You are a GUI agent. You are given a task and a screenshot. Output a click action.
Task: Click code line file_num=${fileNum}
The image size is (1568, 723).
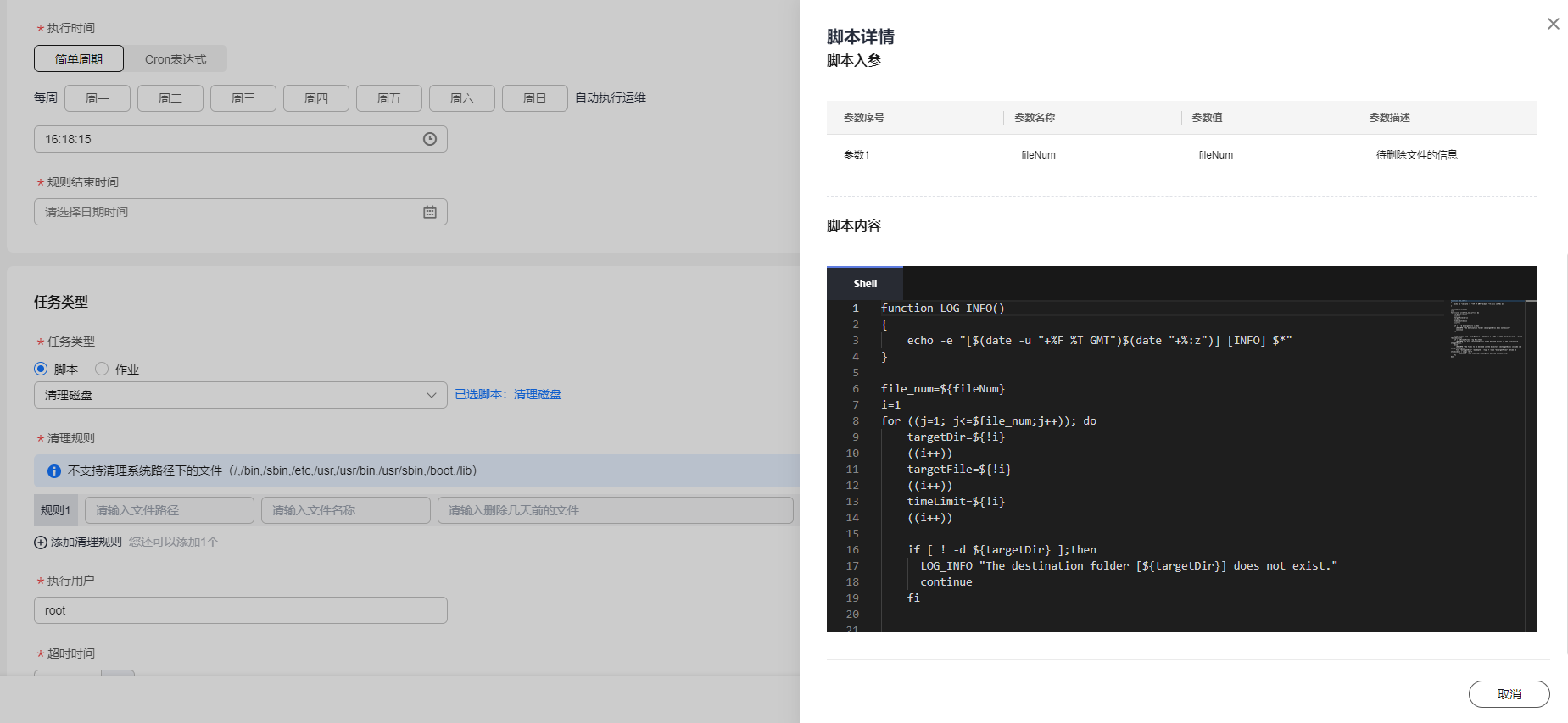click(x=942, y=389)
